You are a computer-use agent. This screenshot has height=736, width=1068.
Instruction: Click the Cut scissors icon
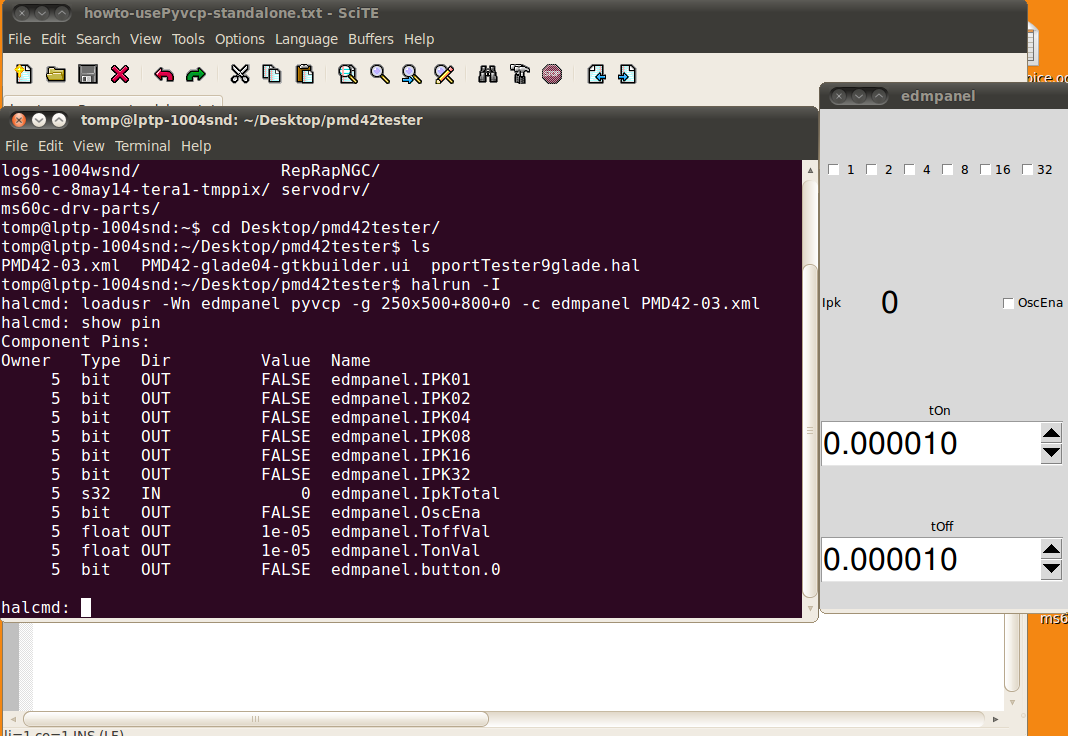tap(240, 74)
